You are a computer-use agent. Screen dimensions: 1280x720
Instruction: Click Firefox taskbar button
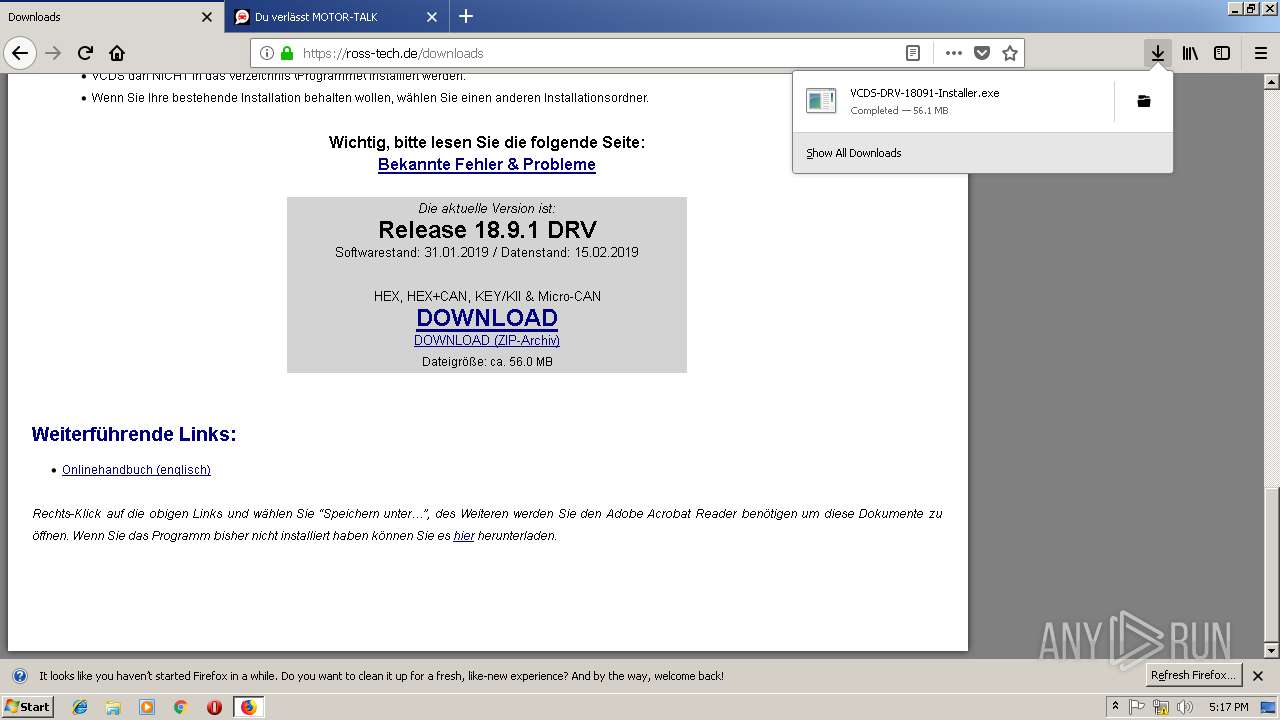click(248, 707)
